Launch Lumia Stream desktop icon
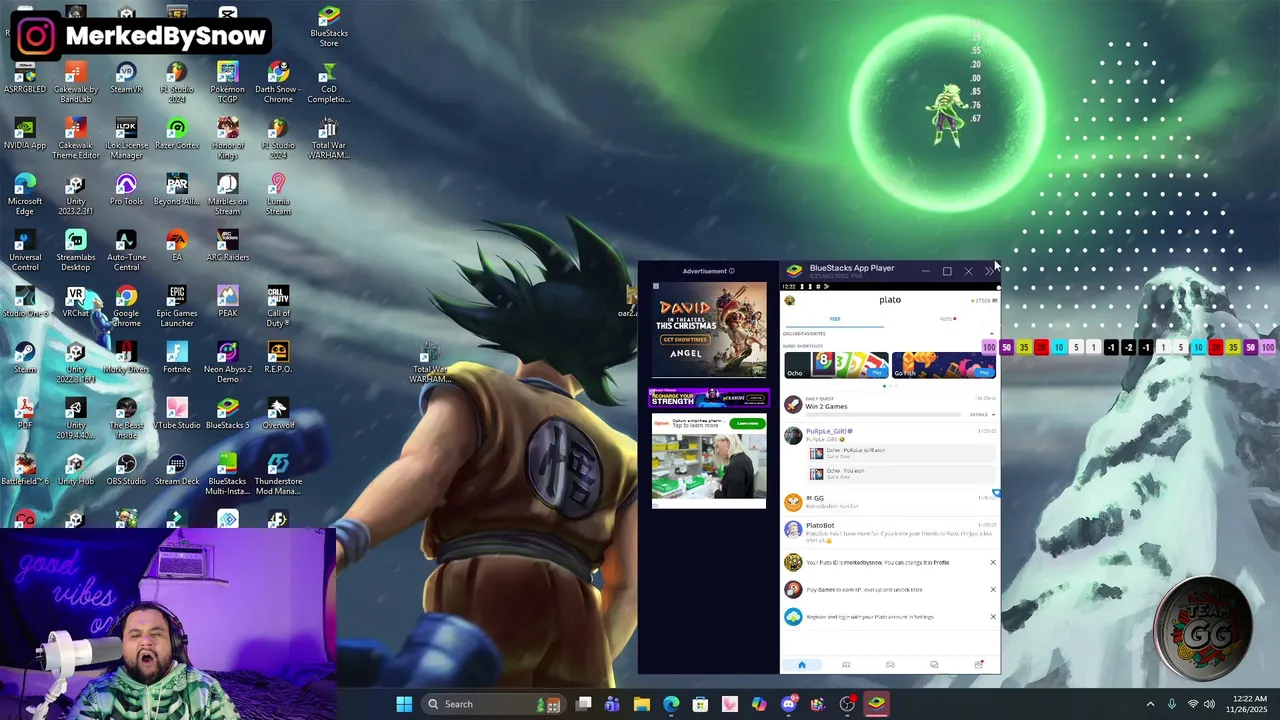 (x=278, y=195)
